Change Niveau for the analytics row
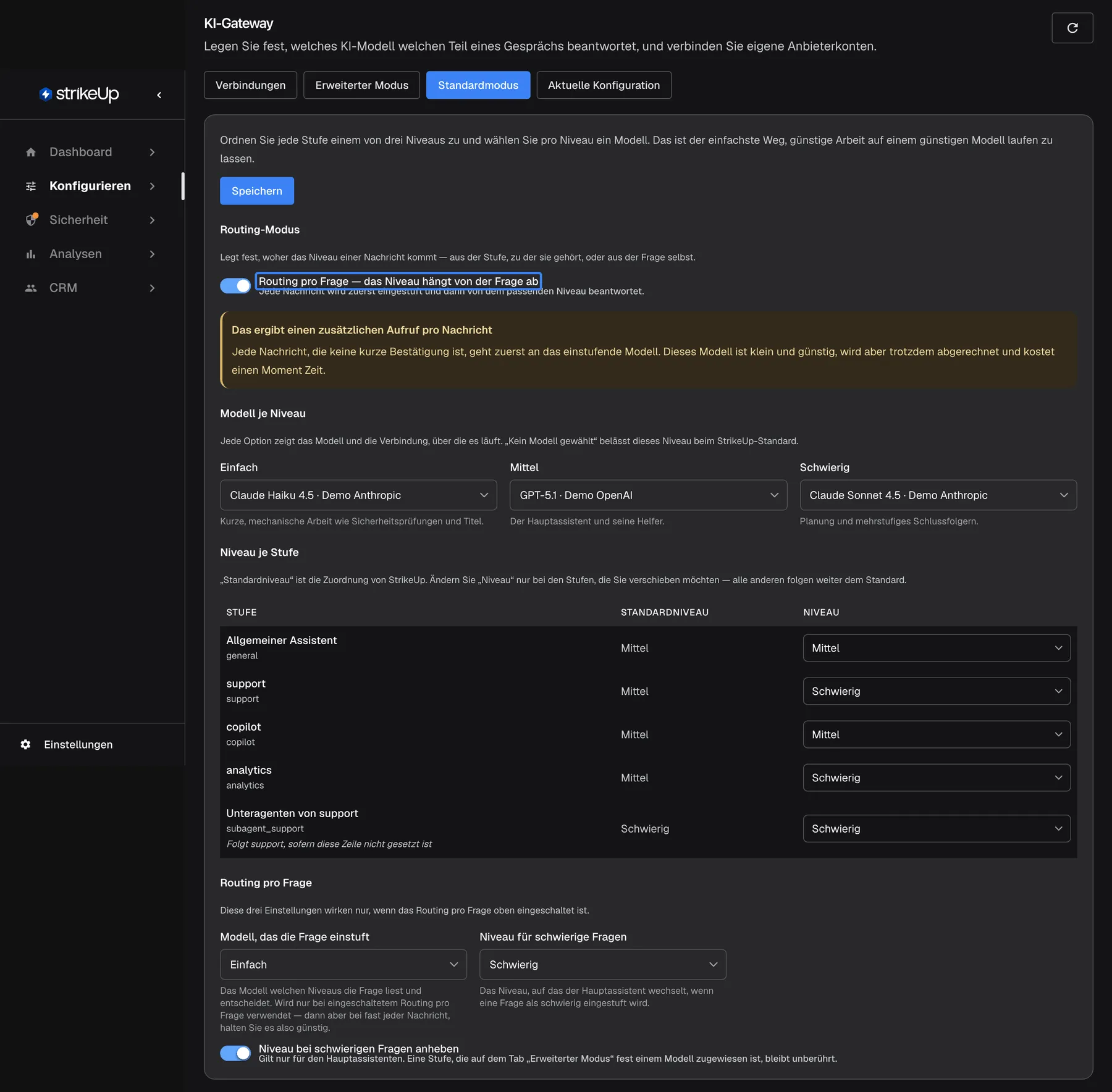This screenshot has width=1112, height=1092. pyautogui.click(x=937, y=778)
